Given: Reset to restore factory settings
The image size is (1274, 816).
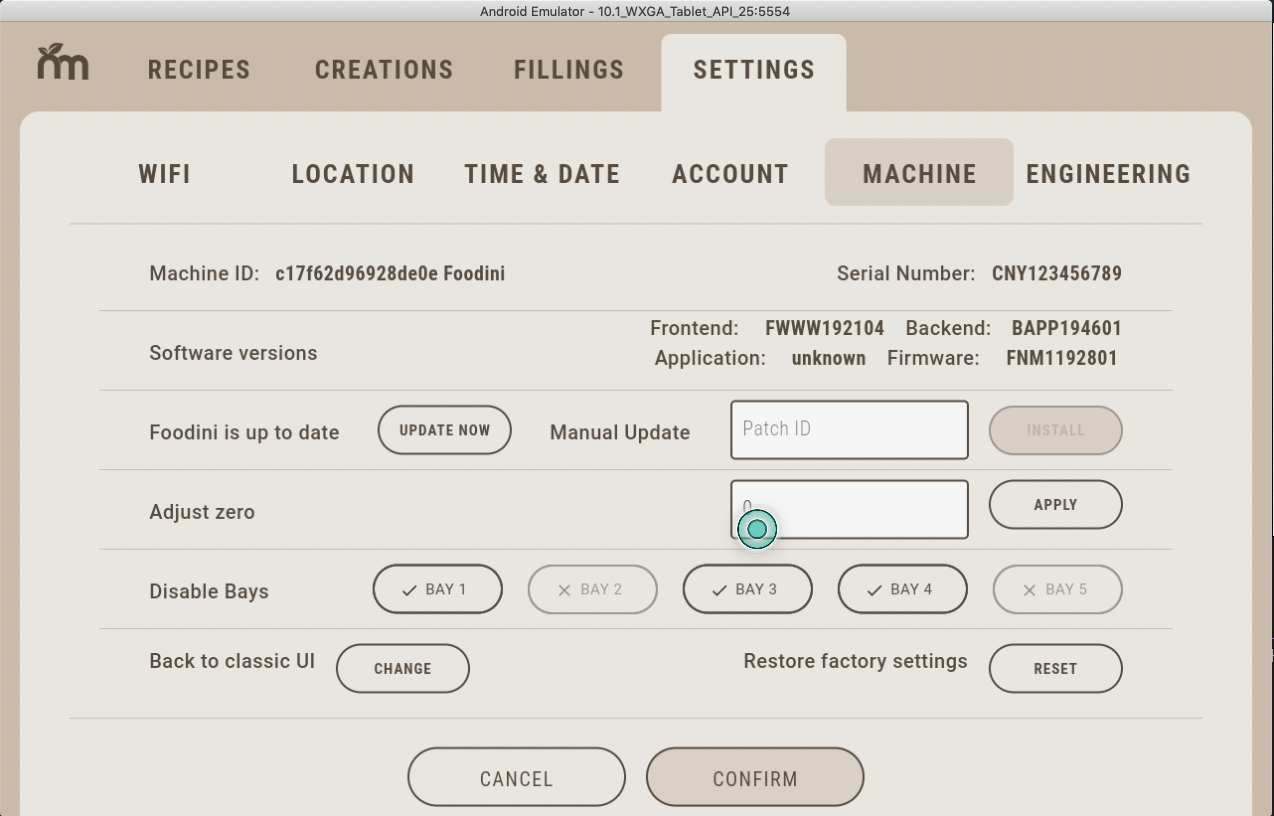Looking at the screenshot, I should [x=1056, y=668].
